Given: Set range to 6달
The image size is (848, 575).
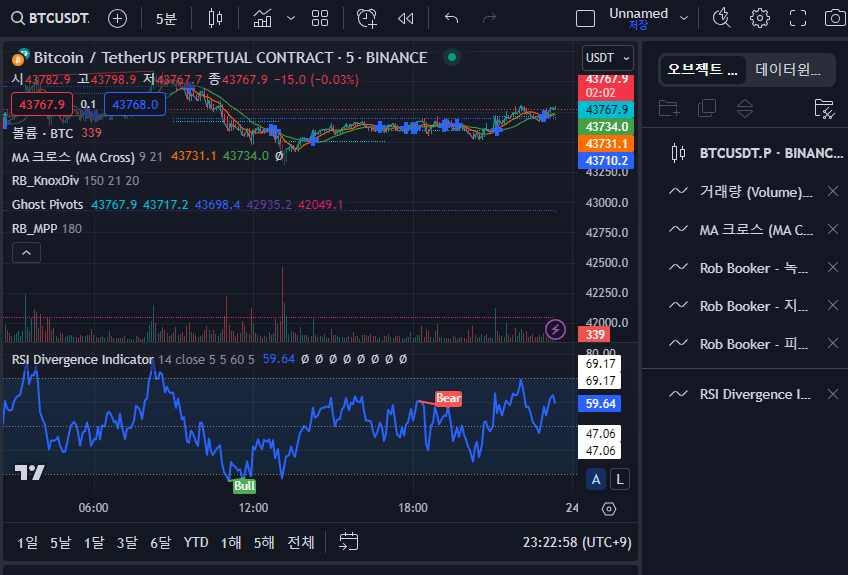Looking at the screenshot, I should click(x=161, y=543).
